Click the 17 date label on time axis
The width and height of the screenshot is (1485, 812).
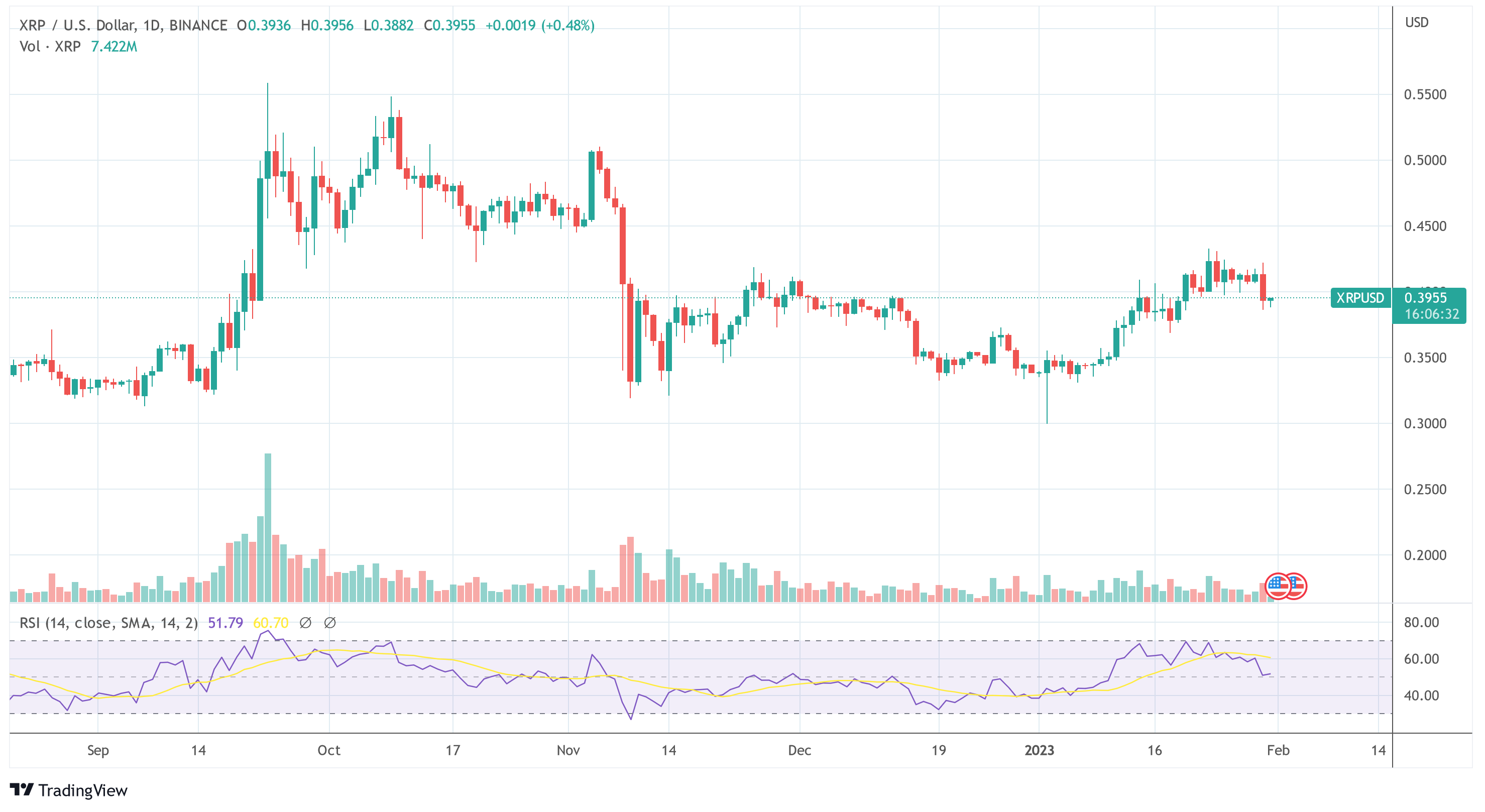tap(453, 750)
